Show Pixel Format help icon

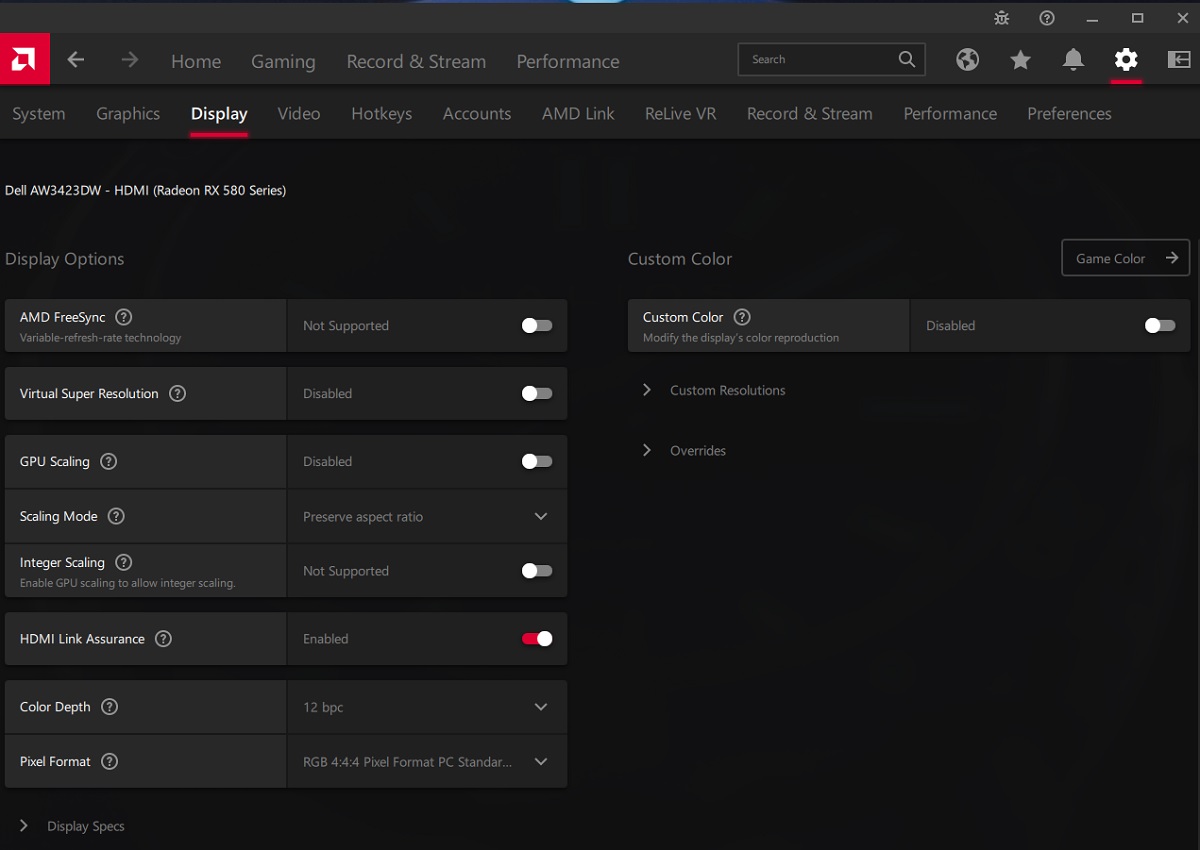(110, 761)
